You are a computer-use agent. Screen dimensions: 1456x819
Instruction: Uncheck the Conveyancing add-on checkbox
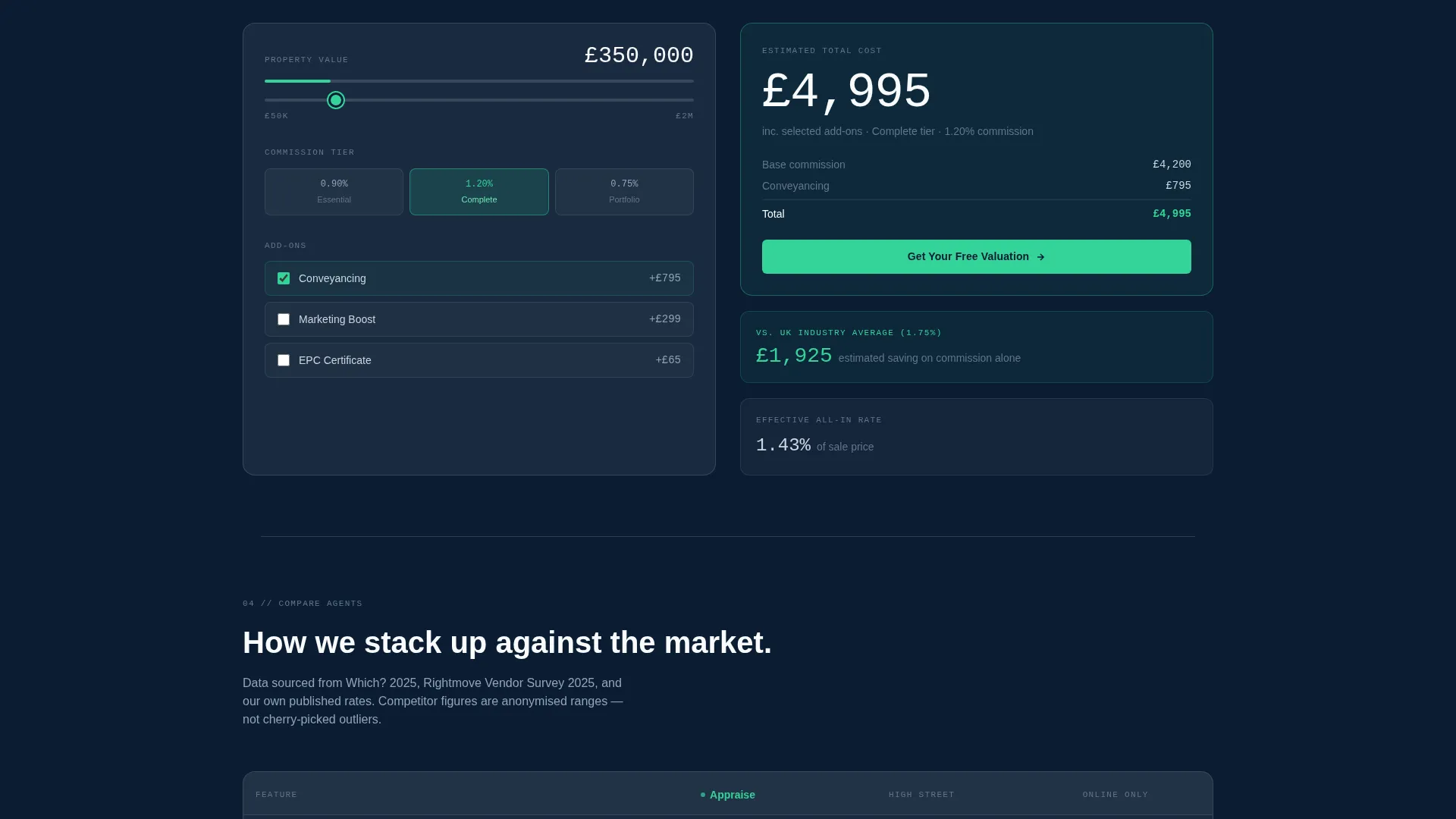[284, 278]
